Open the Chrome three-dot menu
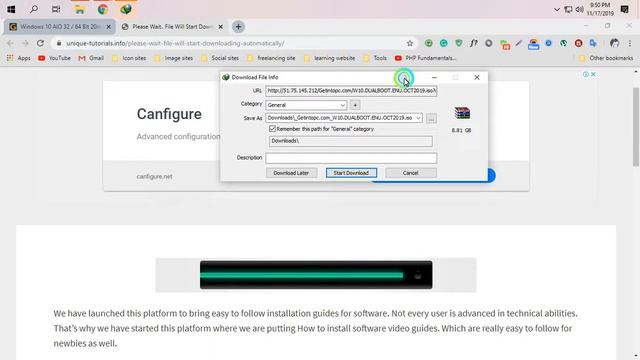 point(630,43)
